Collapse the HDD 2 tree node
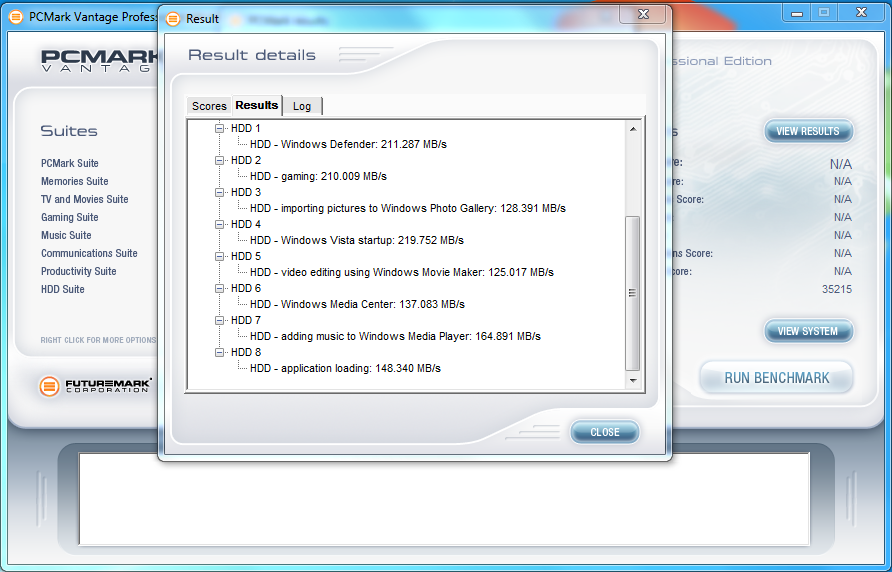 (219, 161)
